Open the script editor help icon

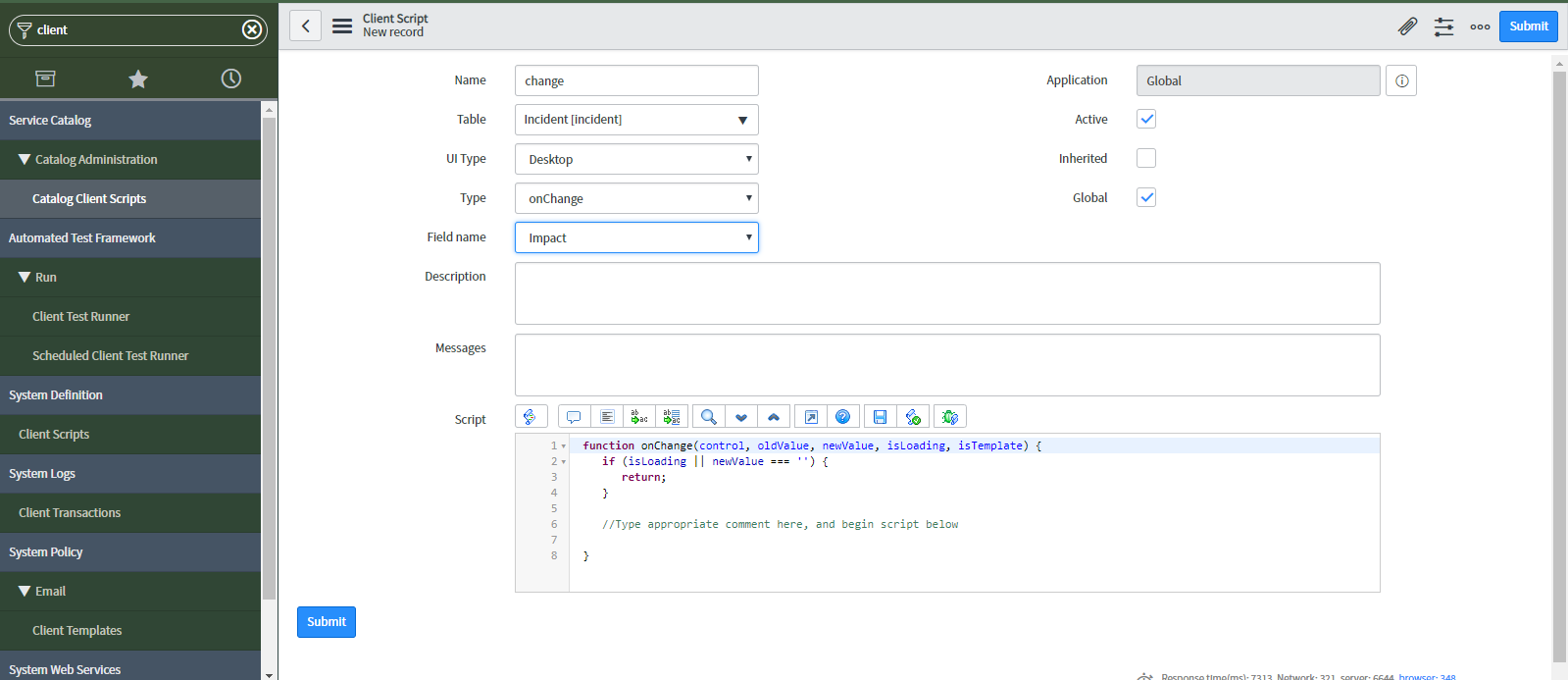[843, 417]
